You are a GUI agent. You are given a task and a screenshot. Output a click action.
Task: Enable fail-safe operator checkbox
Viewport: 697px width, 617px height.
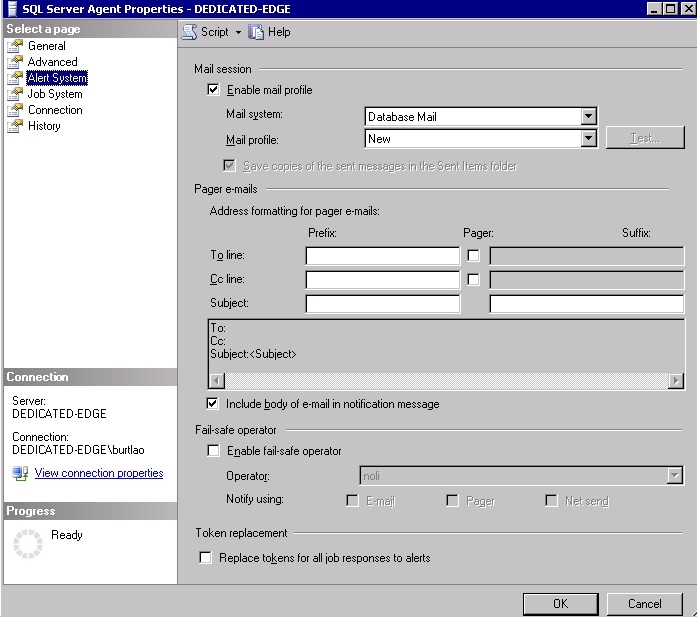point(213,451)
